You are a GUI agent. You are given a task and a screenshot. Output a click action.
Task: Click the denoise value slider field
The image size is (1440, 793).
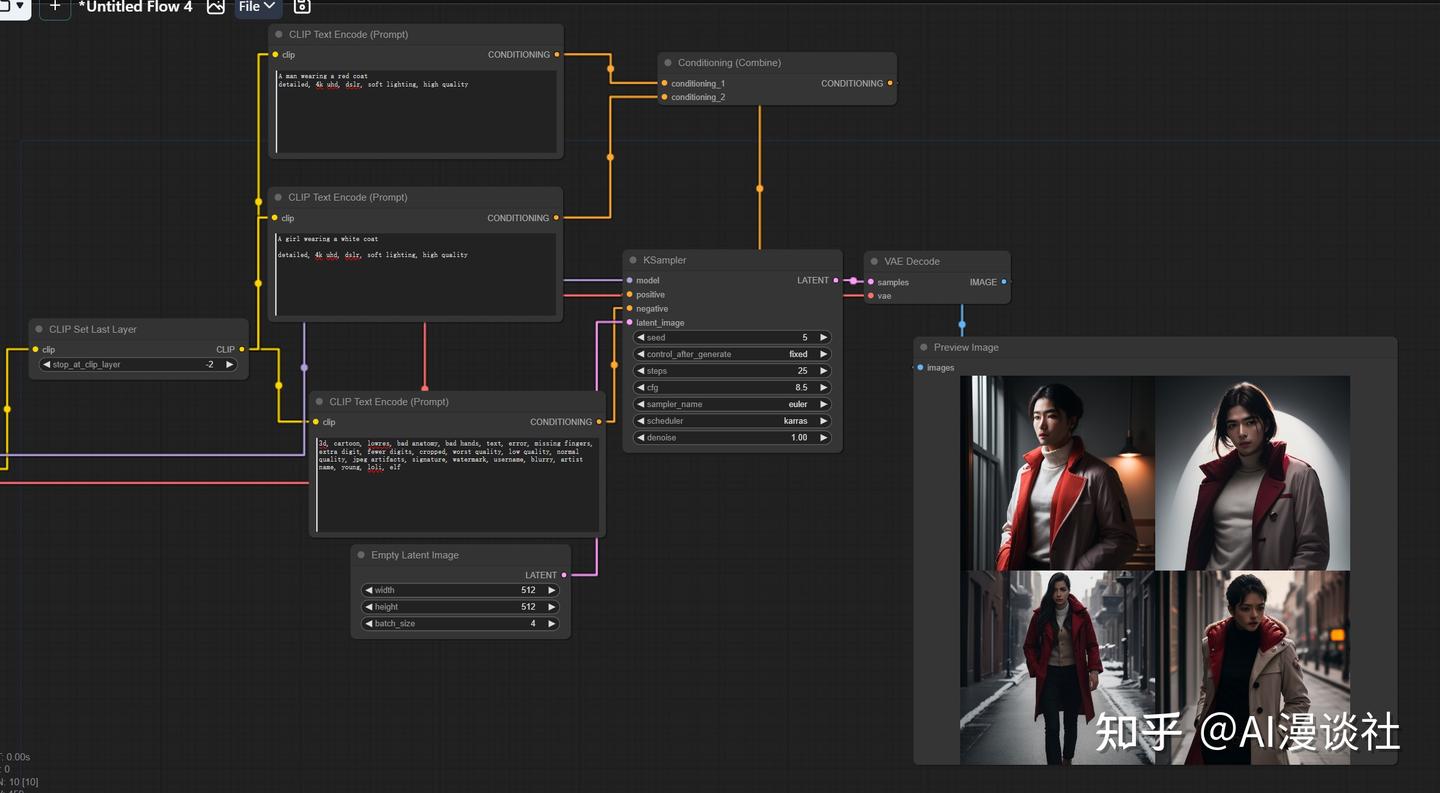732,438
